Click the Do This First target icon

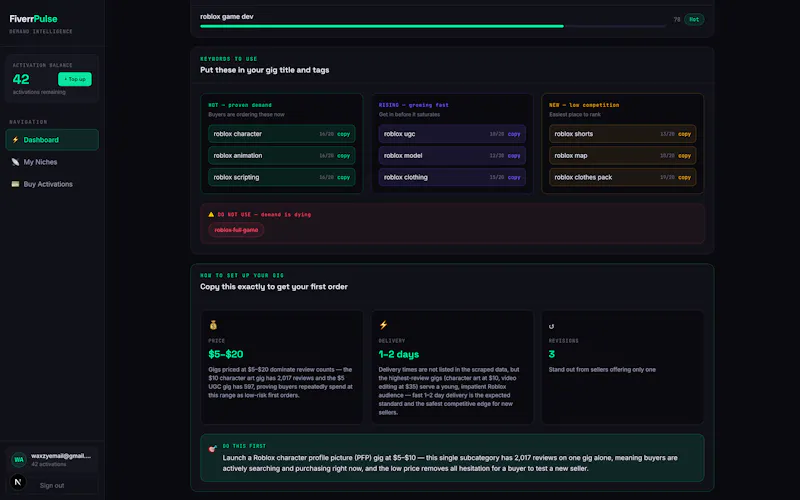pyautogui.click(x=213, y=448)
